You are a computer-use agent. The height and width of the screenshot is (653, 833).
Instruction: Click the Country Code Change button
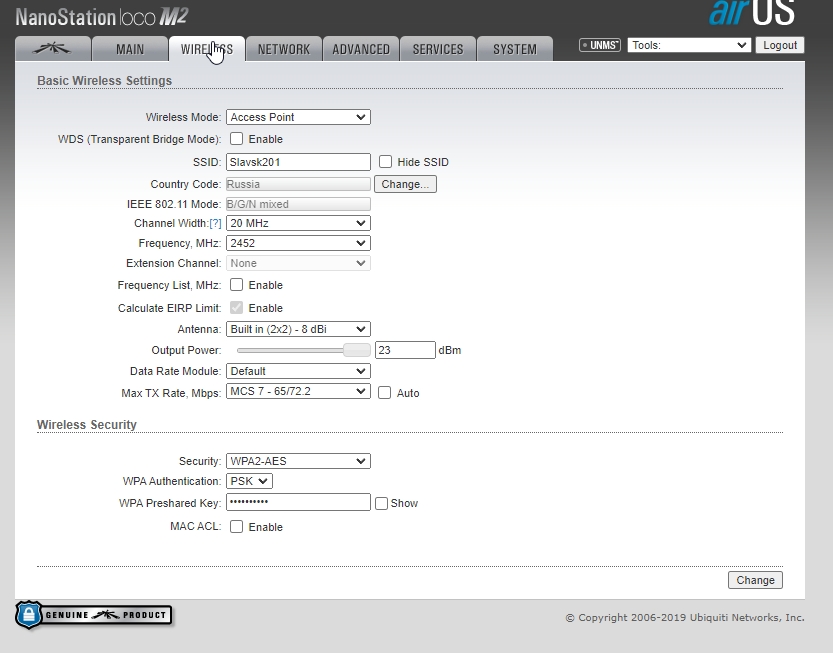(x=405, y=184)
